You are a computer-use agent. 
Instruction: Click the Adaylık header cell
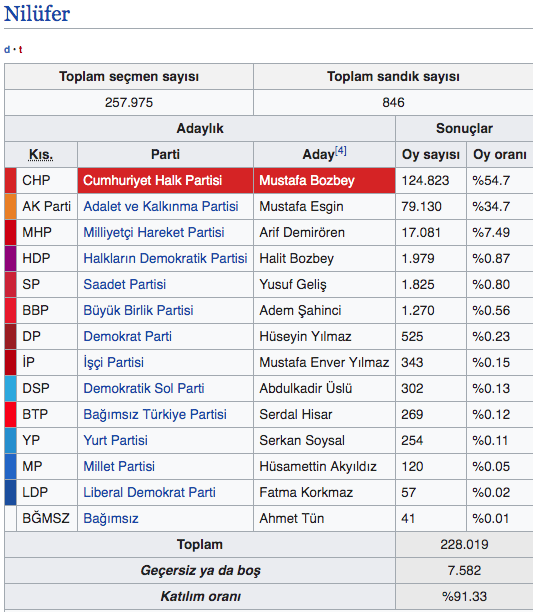[x=200, y=128]
